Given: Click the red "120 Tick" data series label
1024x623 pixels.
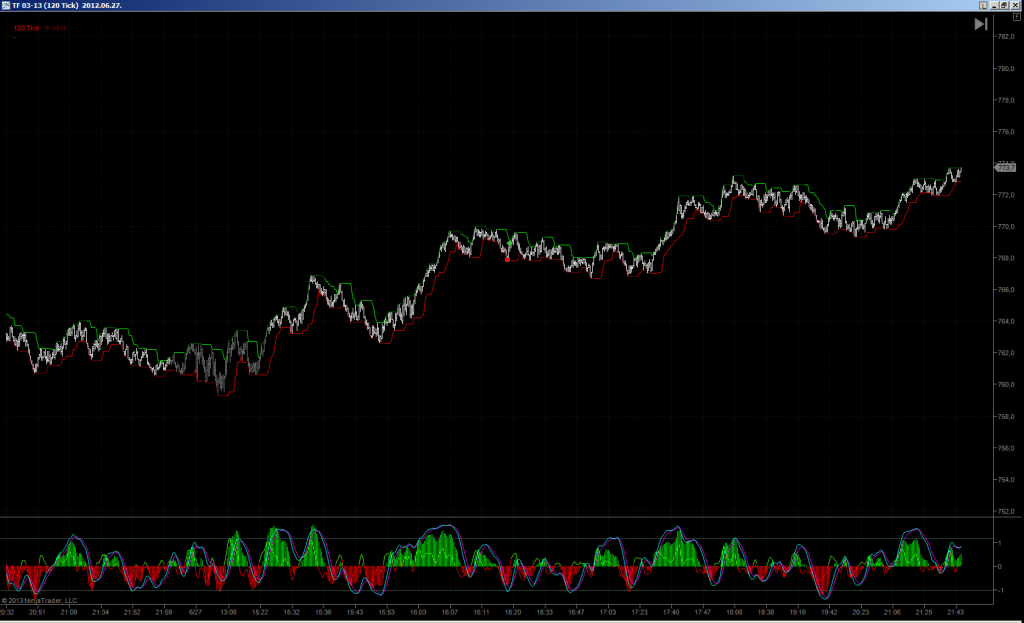Looking at the screenshot, I should 27,28.
